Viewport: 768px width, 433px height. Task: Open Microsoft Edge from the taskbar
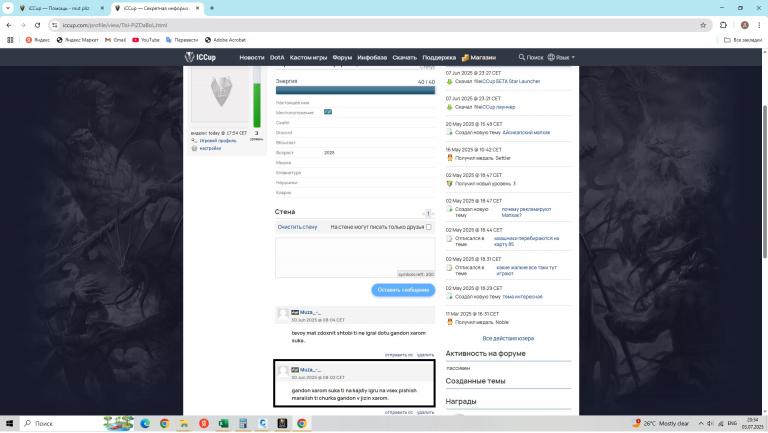pyautogui.click(x=145, y=423)
